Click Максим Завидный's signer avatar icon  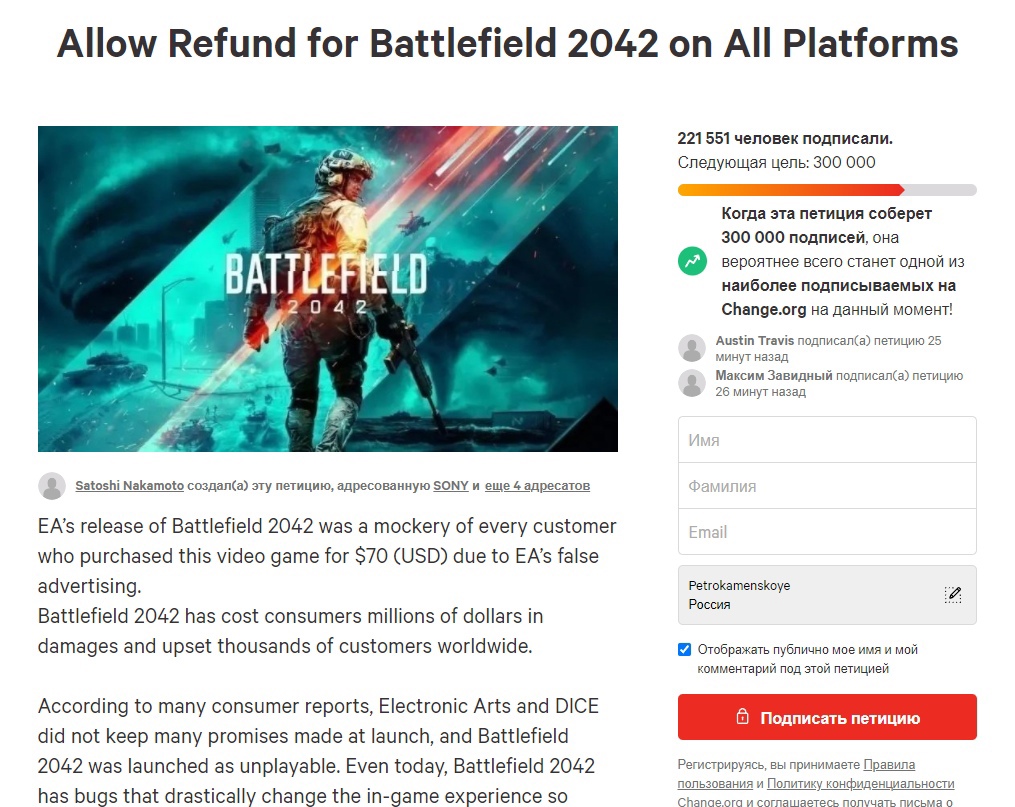(692, 383)
